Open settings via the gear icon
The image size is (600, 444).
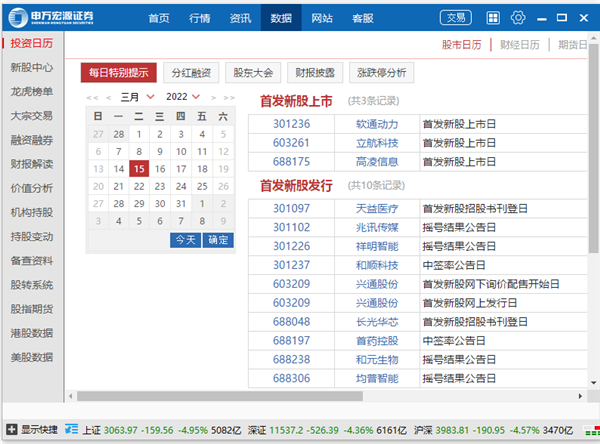[x=518, y=17]
